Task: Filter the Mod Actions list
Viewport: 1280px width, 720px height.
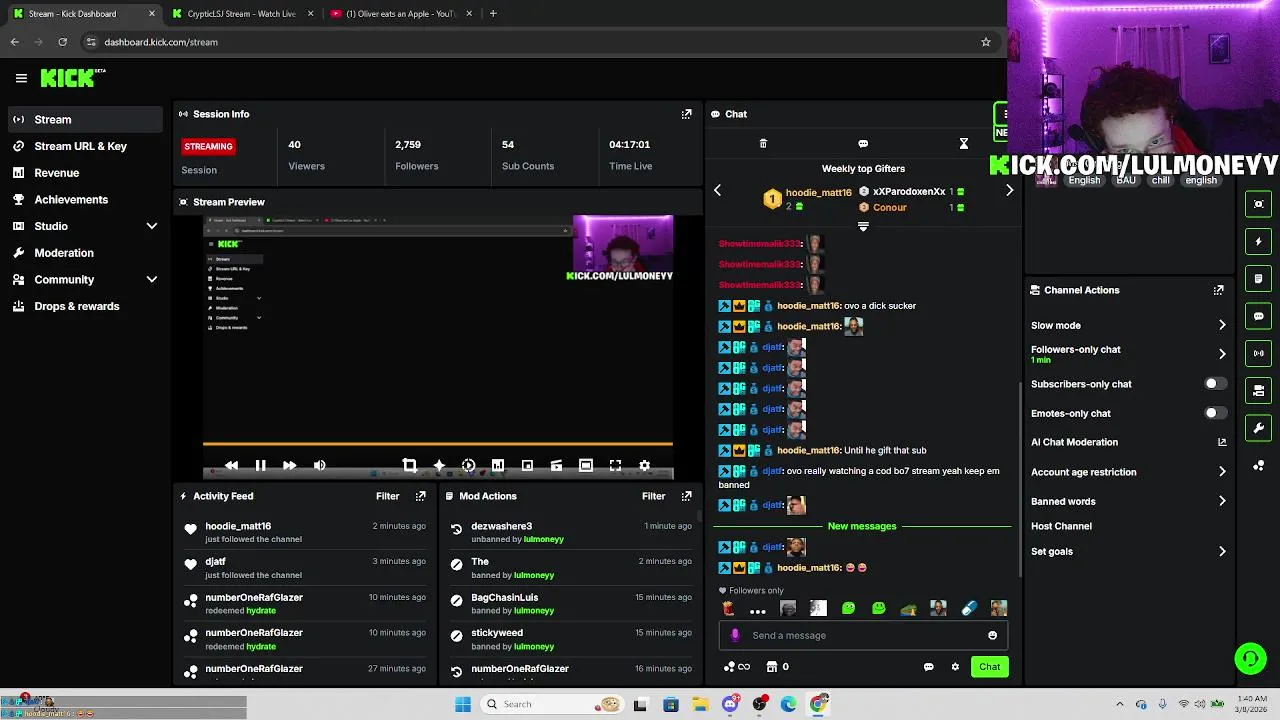Action: pyautogui.click(x=653, y=496)
